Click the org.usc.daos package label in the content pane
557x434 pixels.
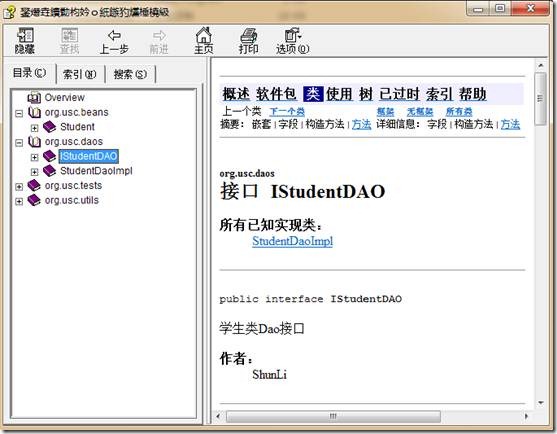coord(247,173)
